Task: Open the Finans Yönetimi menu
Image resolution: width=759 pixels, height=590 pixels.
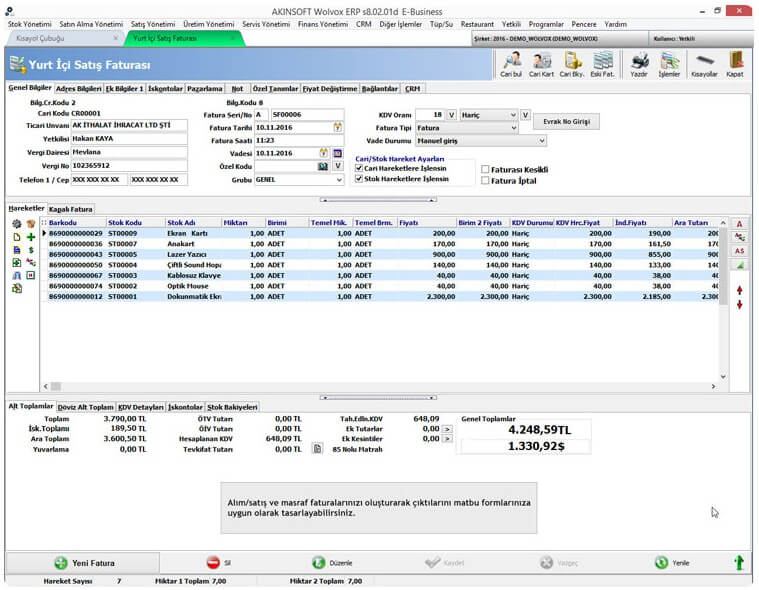Action: [x=323, y=24]
